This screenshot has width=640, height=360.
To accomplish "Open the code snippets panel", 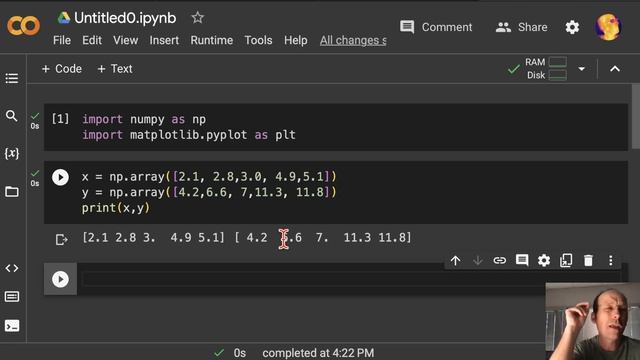I will 12,268.
